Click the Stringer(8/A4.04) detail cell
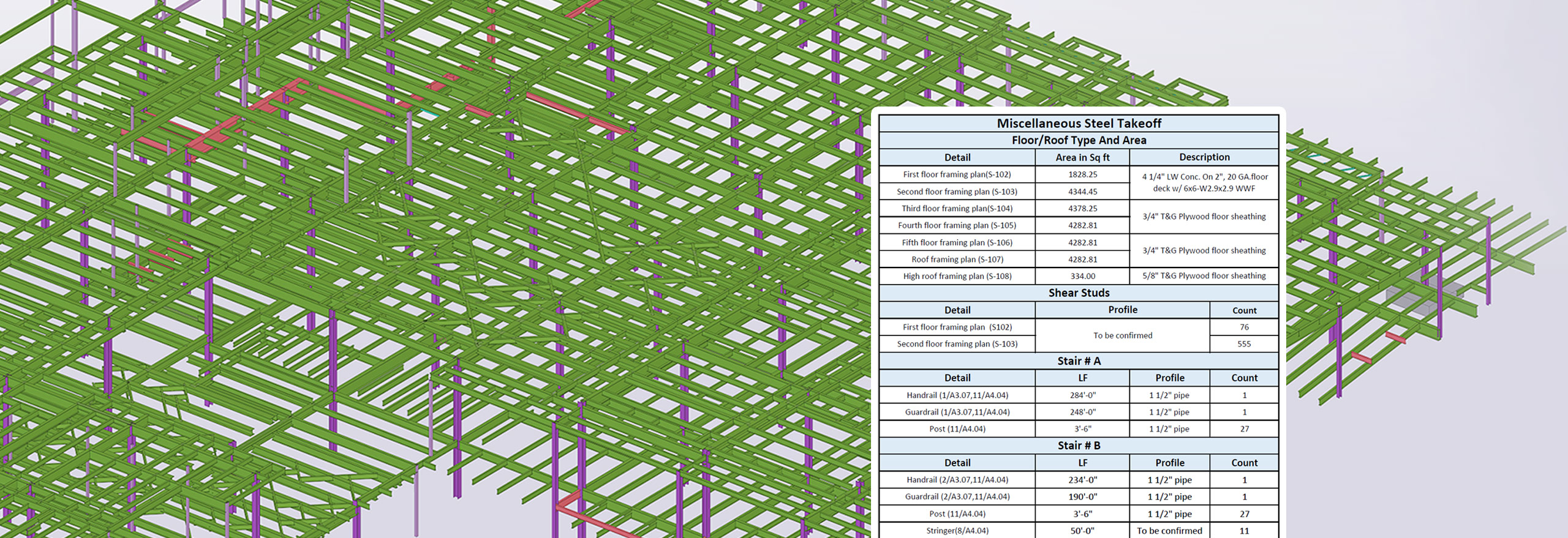This screenshot has height=538, width=1568. (957, 531)
